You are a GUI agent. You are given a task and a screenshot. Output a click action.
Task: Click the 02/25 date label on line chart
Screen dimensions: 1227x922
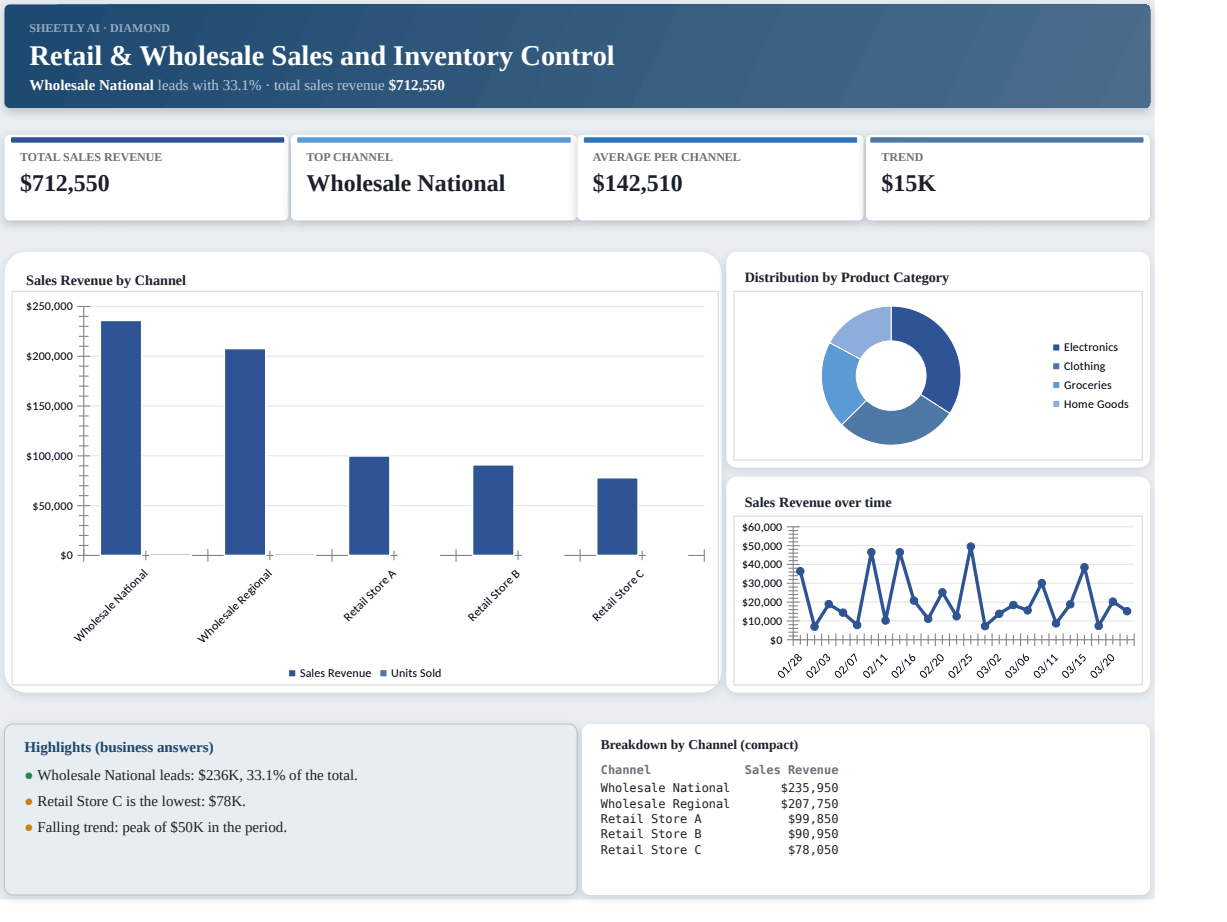point(960,667)
